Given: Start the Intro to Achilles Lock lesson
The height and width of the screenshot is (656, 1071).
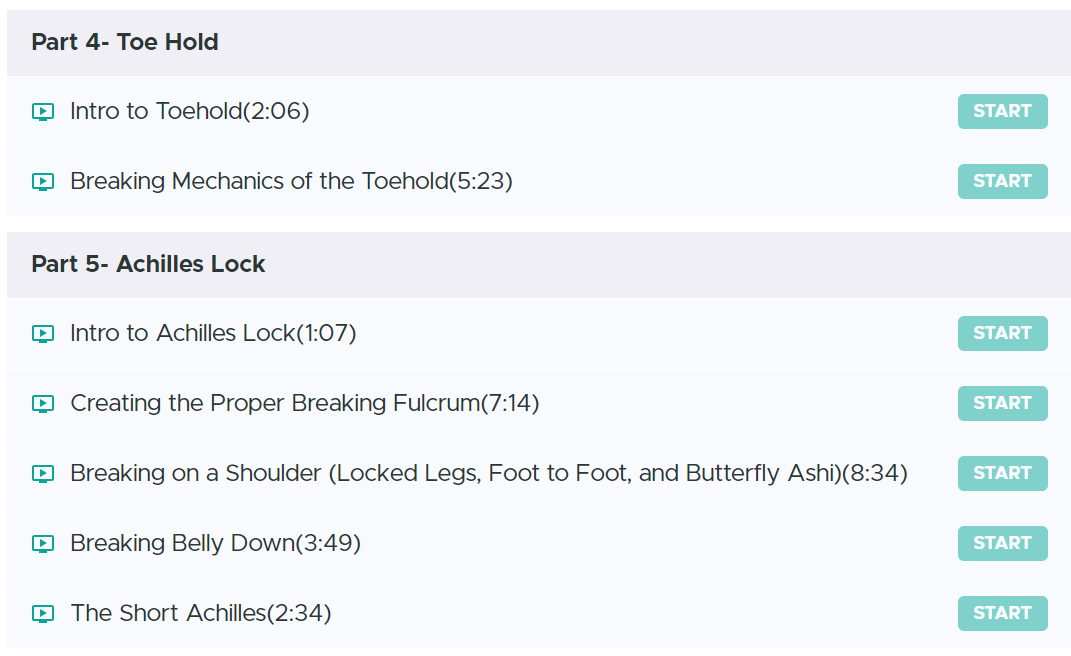Looking at the screenshot, I should [x=1002, y=334].
